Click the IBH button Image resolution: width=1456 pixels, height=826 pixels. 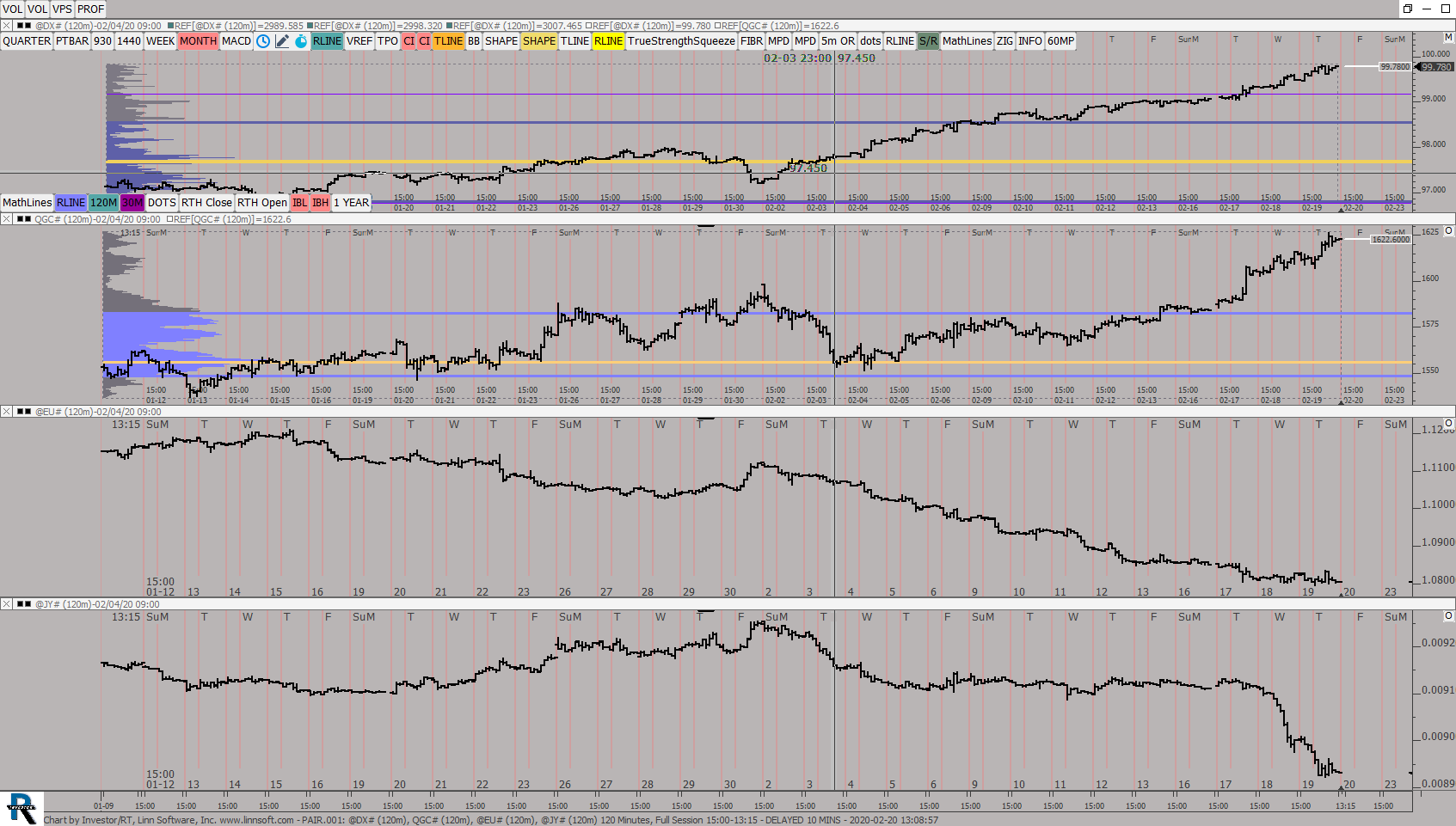tap(320, 203)
